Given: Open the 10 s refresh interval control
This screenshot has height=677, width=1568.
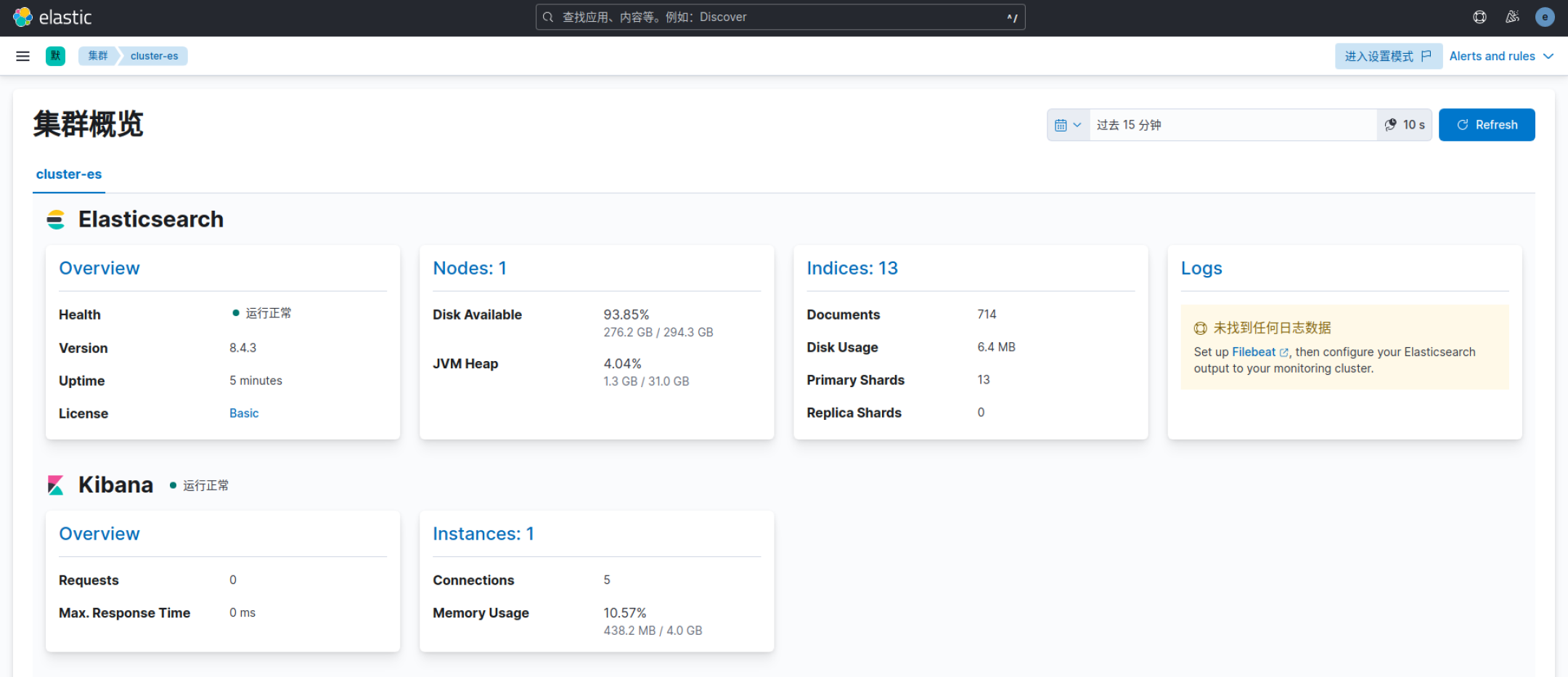Looking at the screenshot, I should [1405, 125].
